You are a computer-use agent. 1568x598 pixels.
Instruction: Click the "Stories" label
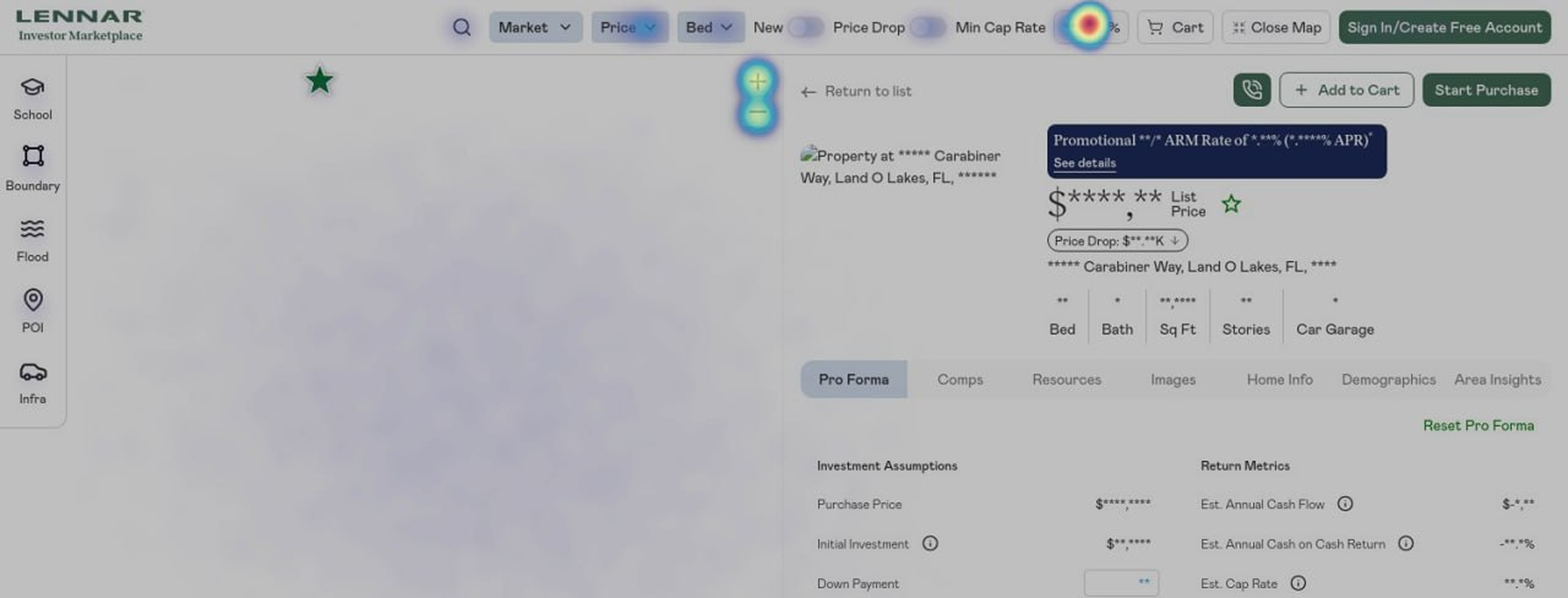click(x=1246, y=330)
